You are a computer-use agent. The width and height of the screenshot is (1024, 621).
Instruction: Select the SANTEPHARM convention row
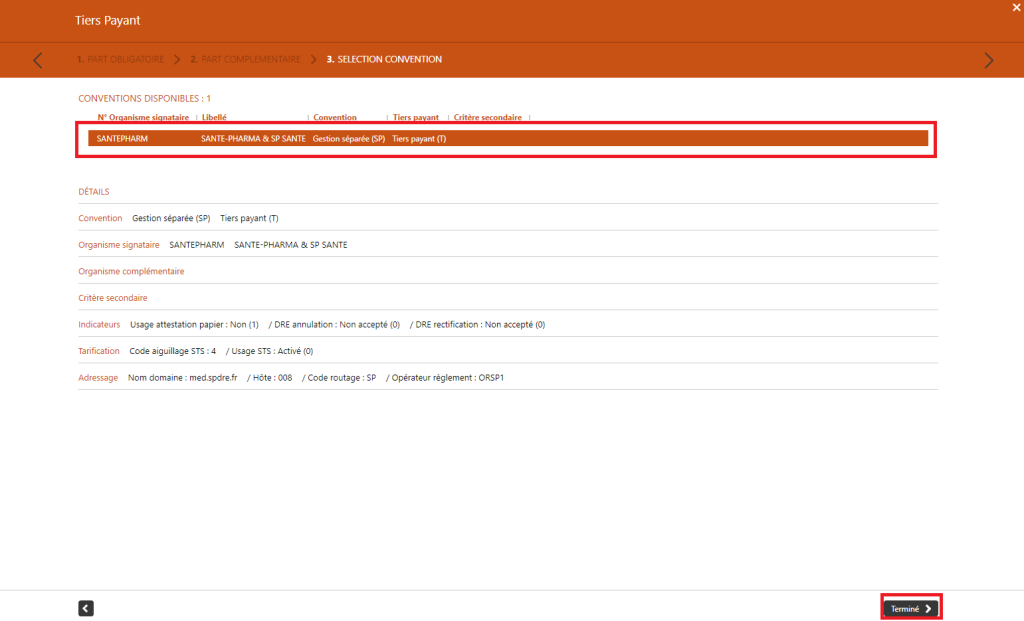[500, 138]
